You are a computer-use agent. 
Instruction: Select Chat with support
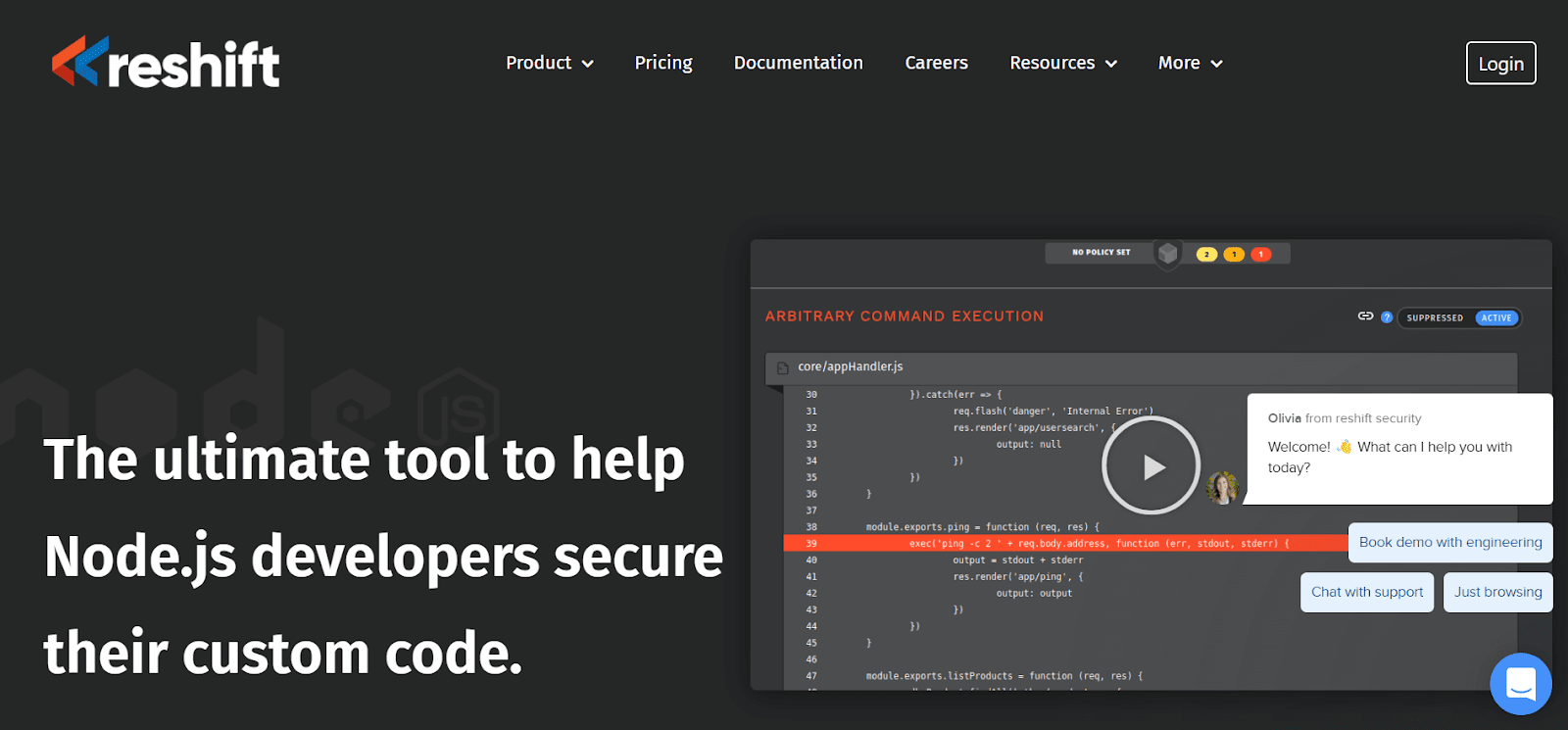tap(1367, 592)
